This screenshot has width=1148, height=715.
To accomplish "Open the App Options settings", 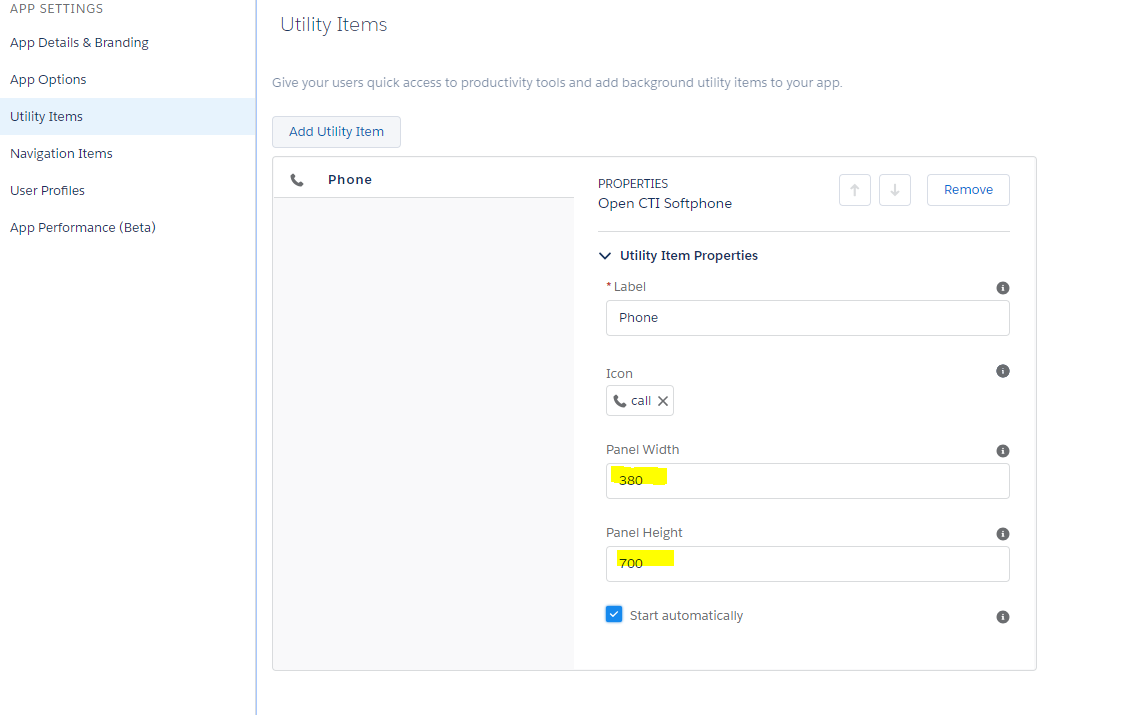I will (x=48, y=80).
